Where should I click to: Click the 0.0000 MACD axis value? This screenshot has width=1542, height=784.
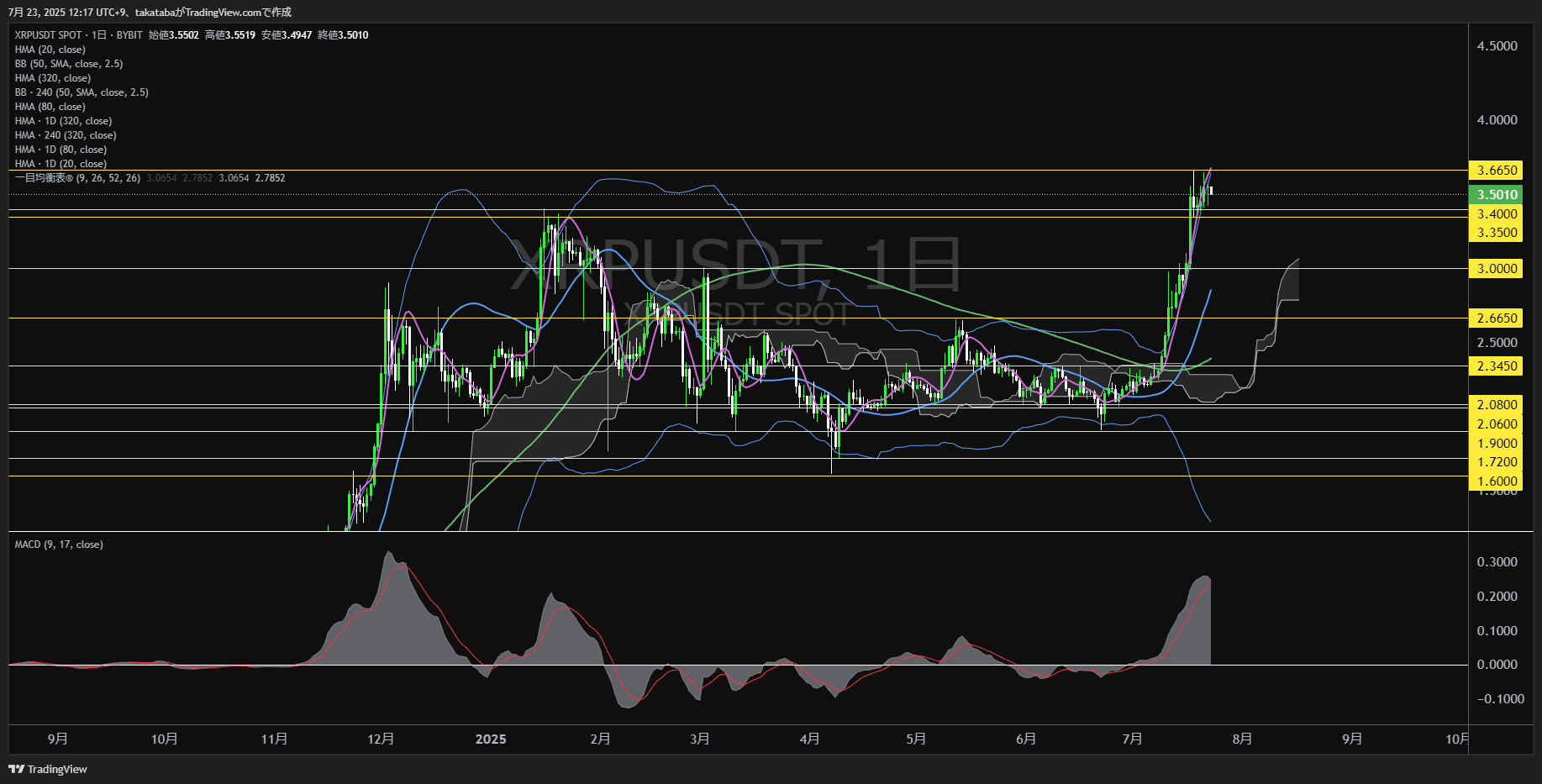[x=1497, y=665]
